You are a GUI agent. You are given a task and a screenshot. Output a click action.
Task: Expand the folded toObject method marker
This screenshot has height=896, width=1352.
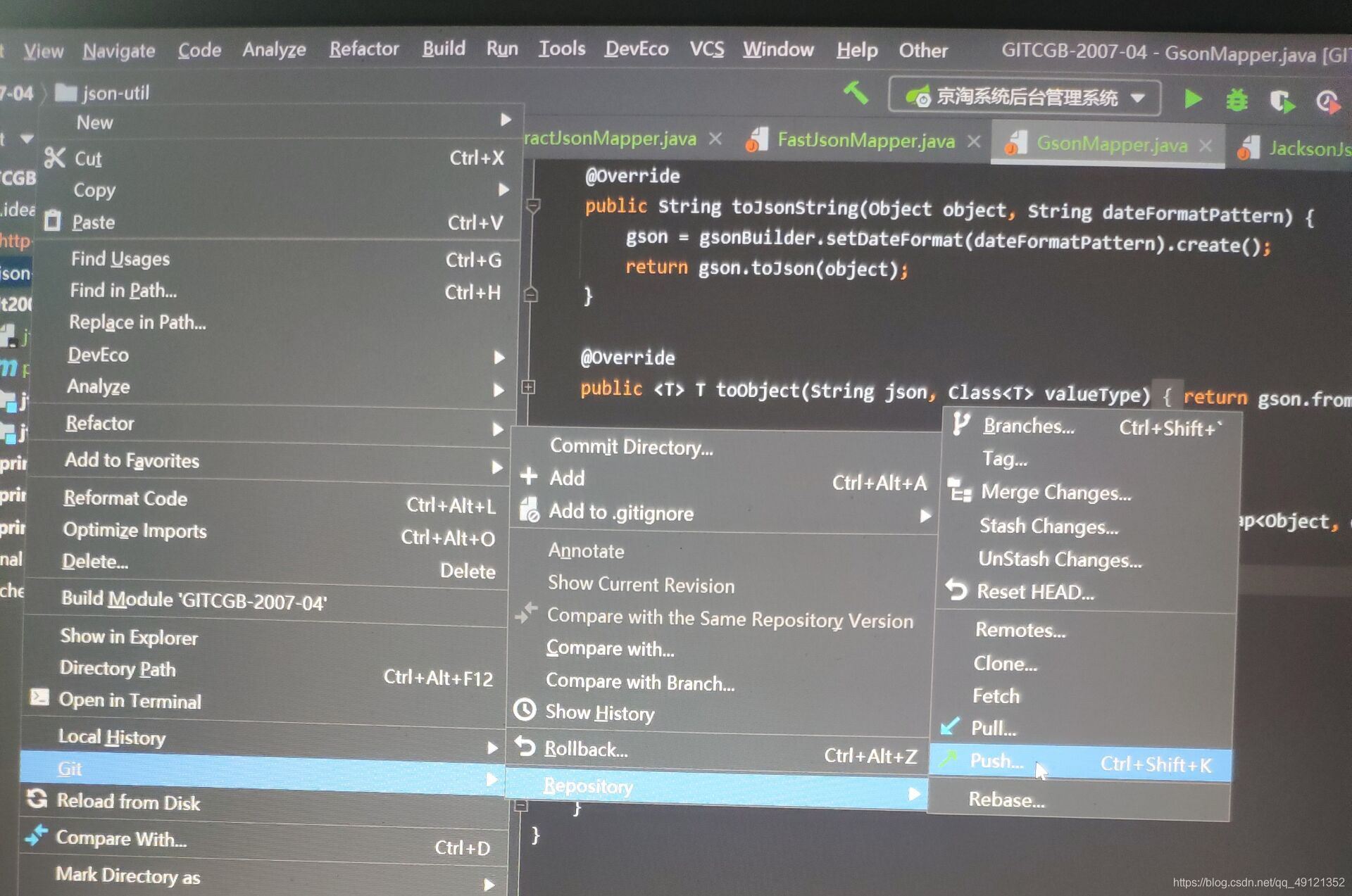(x=528, y=387)
